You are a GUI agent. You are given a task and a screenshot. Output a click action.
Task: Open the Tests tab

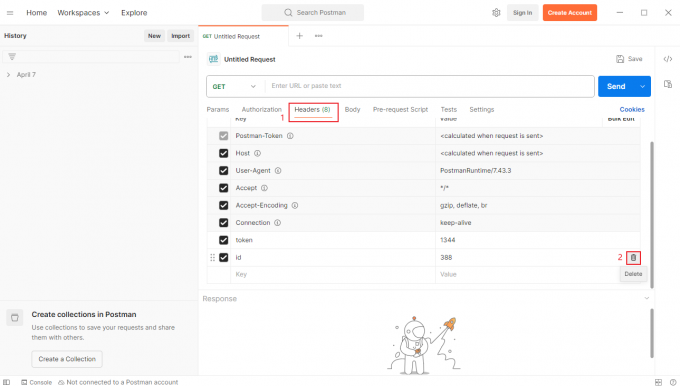coord(449,109)
